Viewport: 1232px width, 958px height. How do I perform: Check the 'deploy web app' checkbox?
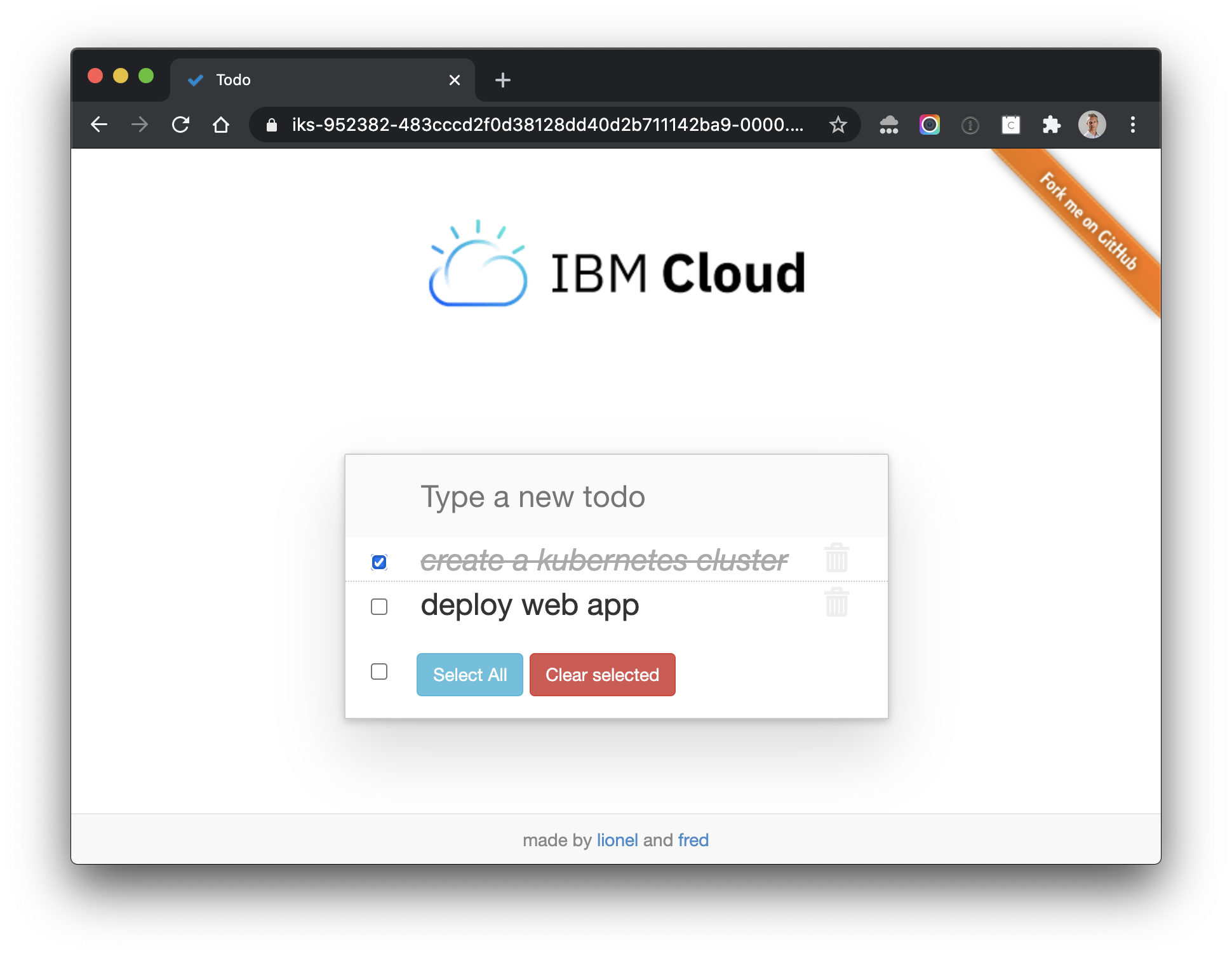tap(379, 607)
